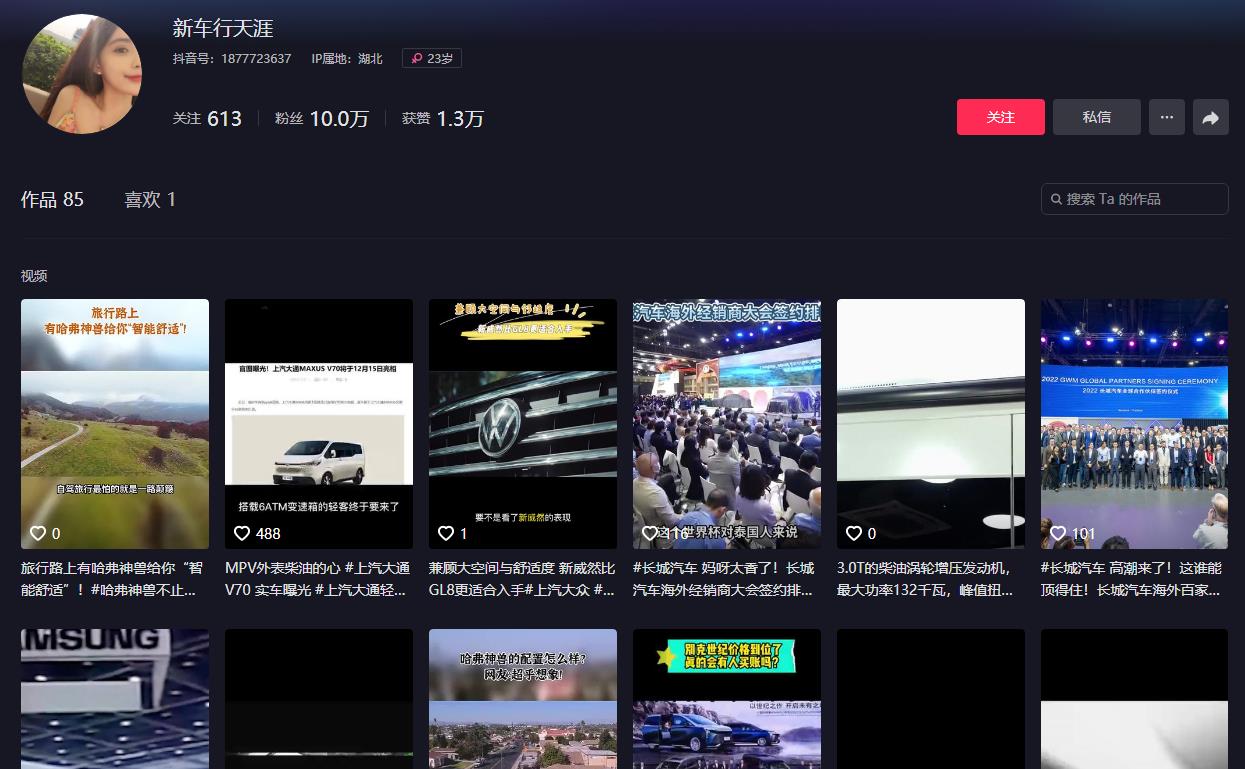
Task: Click the title #长城汽车 妈呀太香了
Action: (x=725, y=579)
